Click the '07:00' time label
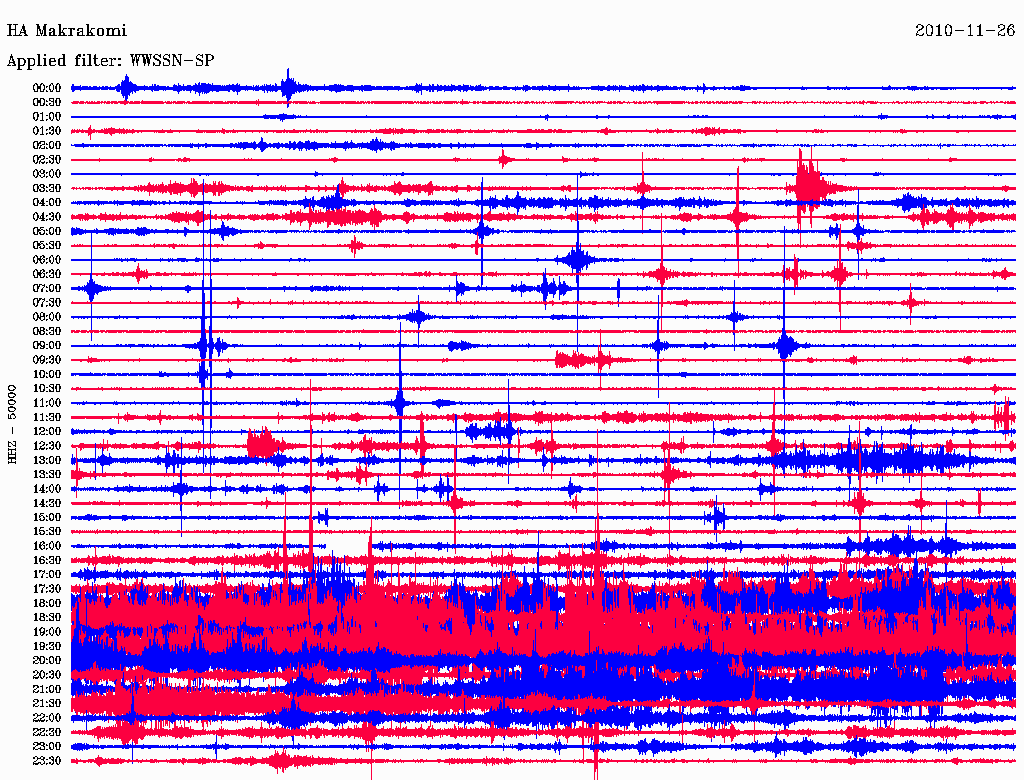 click(47, 288)
